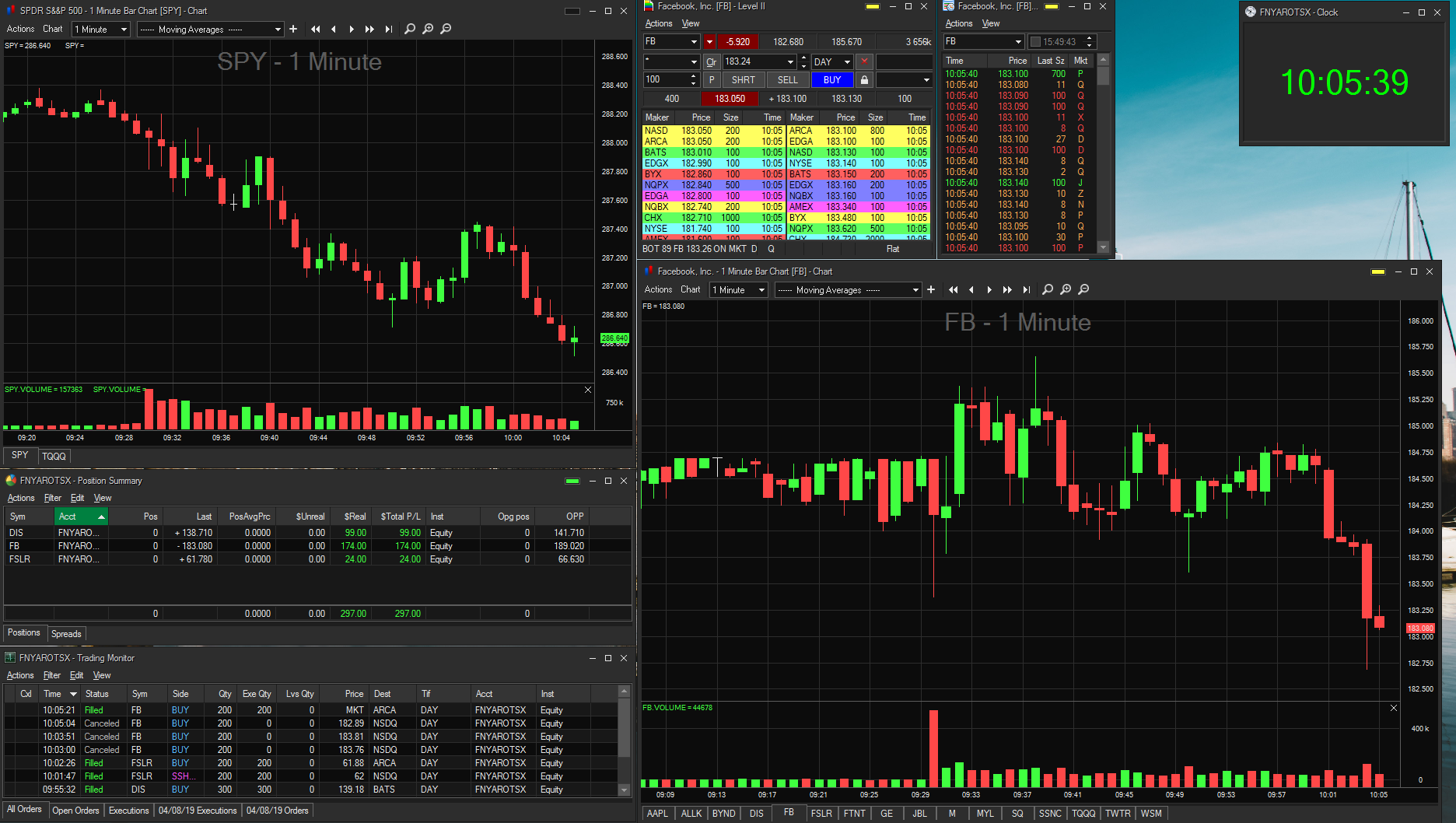1456x823 pixels.
Task: Open the FB chart timeframe dropdown
Action: pyautogui.click(x=761, y=290)
